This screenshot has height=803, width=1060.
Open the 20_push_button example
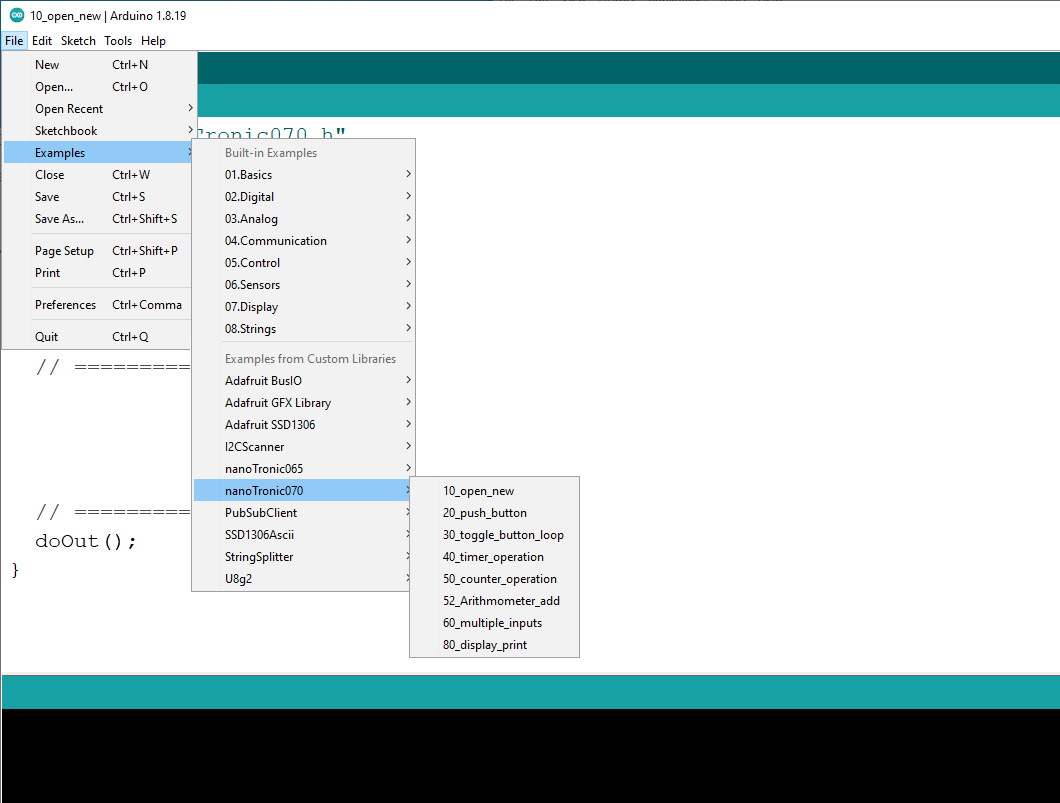click(x=485, y=513)
